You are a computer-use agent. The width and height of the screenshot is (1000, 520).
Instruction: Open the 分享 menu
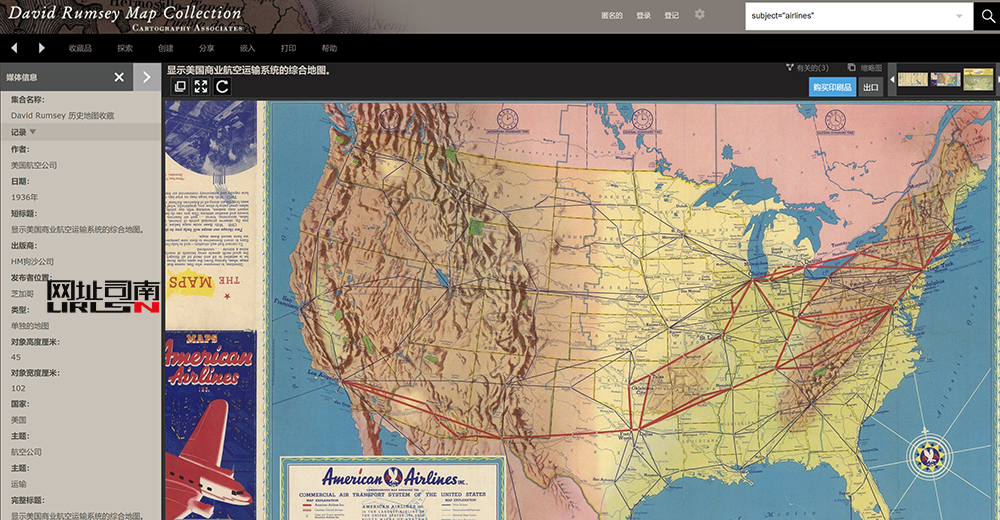coord(206,48)
